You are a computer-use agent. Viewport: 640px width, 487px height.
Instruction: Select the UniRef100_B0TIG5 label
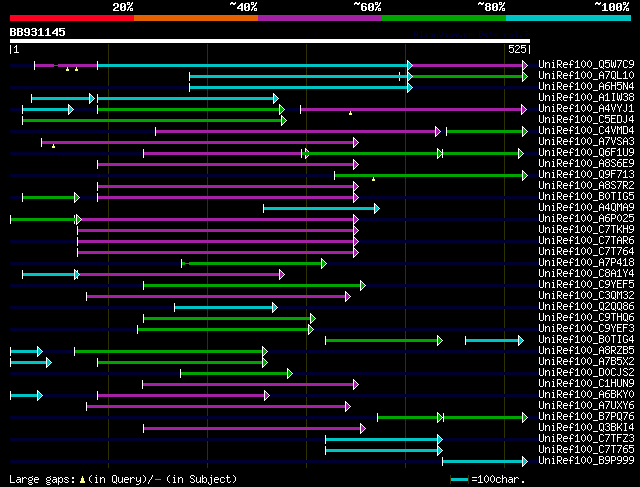coord(586,197)
